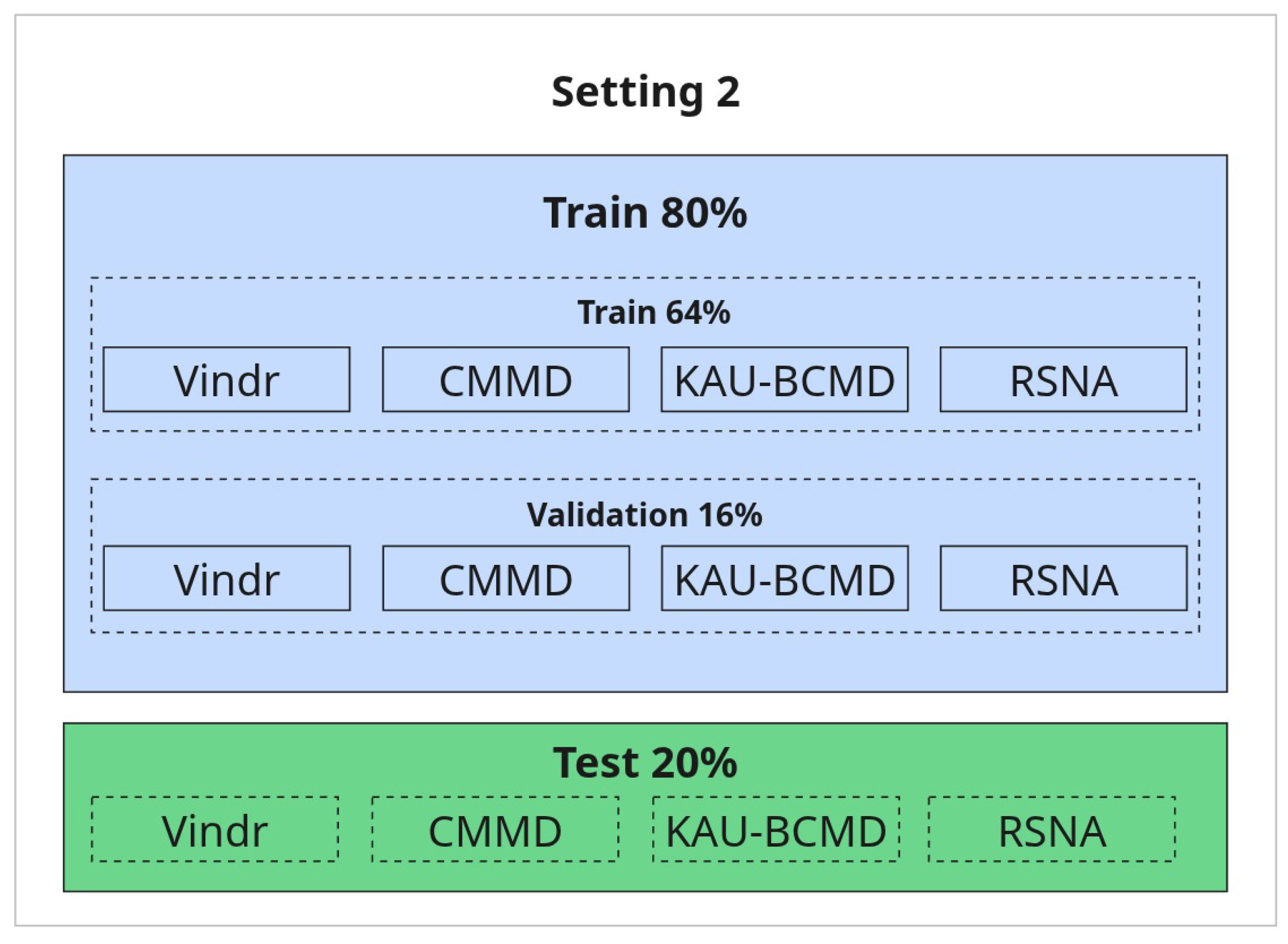Select the Vindr box under Validation 16%

pyautogui.click(x=226, y=578)
